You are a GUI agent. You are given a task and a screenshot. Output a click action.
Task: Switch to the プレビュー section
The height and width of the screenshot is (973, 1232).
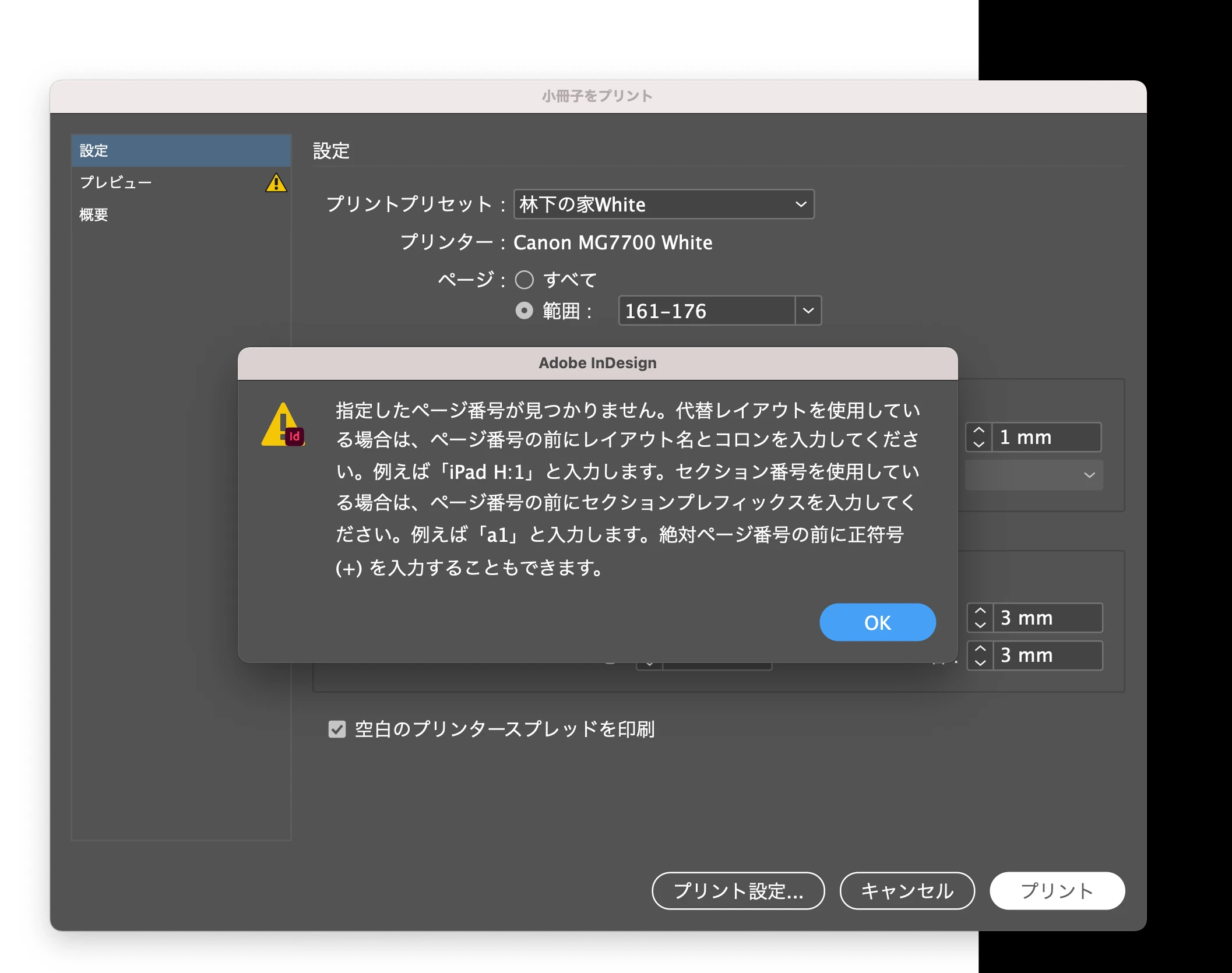[x=116, y=182]
